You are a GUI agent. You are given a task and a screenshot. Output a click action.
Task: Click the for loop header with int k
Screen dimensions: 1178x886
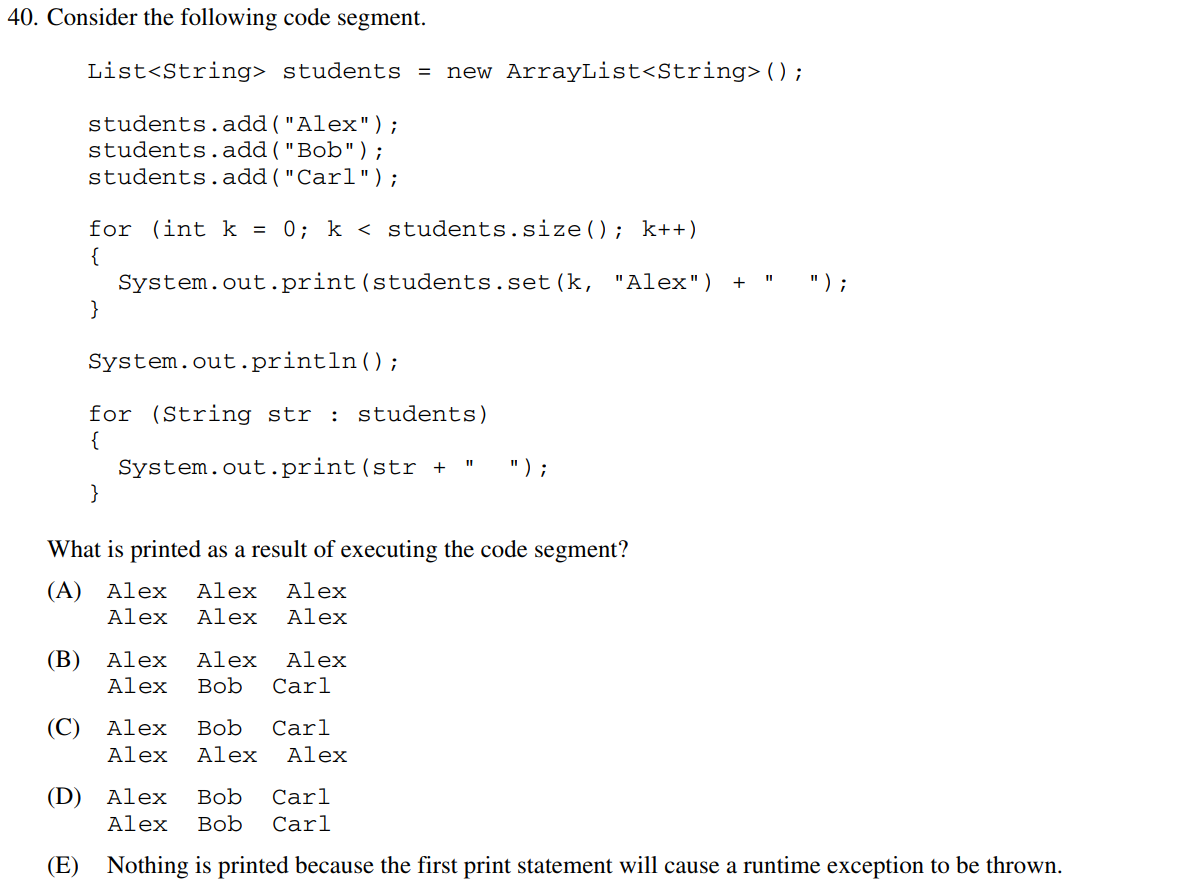click(393, 230)
